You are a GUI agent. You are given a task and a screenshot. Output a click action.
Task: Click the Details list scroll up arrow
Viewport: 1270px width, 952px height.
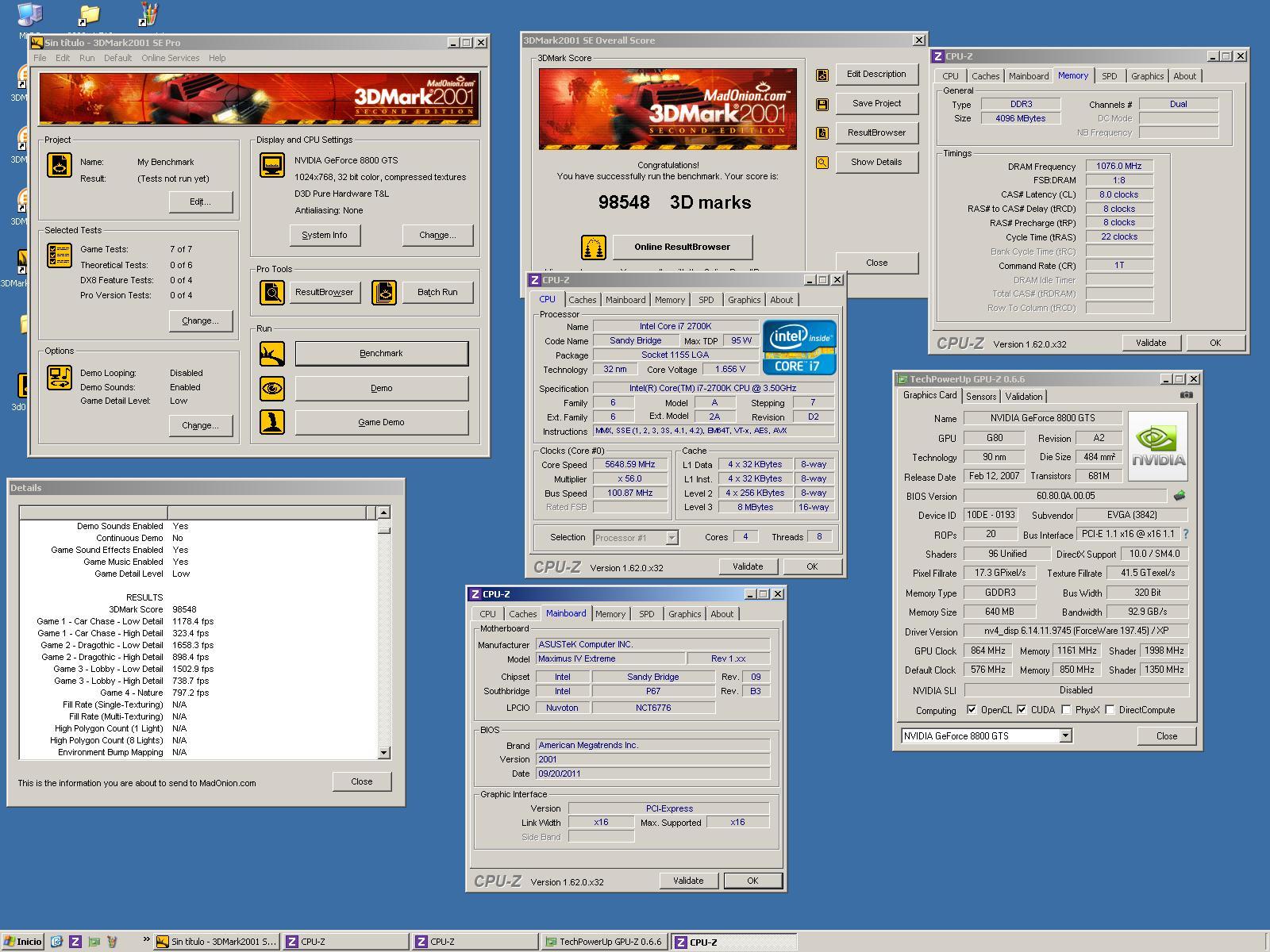[384, 512]
